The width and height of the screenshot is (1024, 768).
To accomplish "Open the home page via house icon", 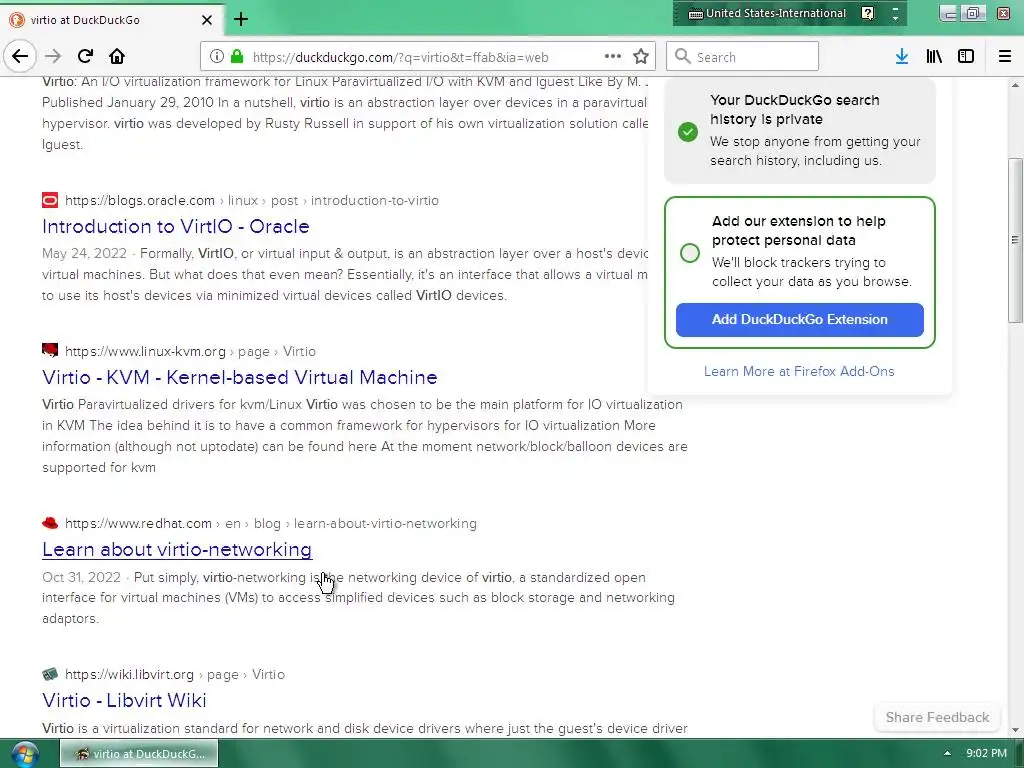I will tap(117, 56).
